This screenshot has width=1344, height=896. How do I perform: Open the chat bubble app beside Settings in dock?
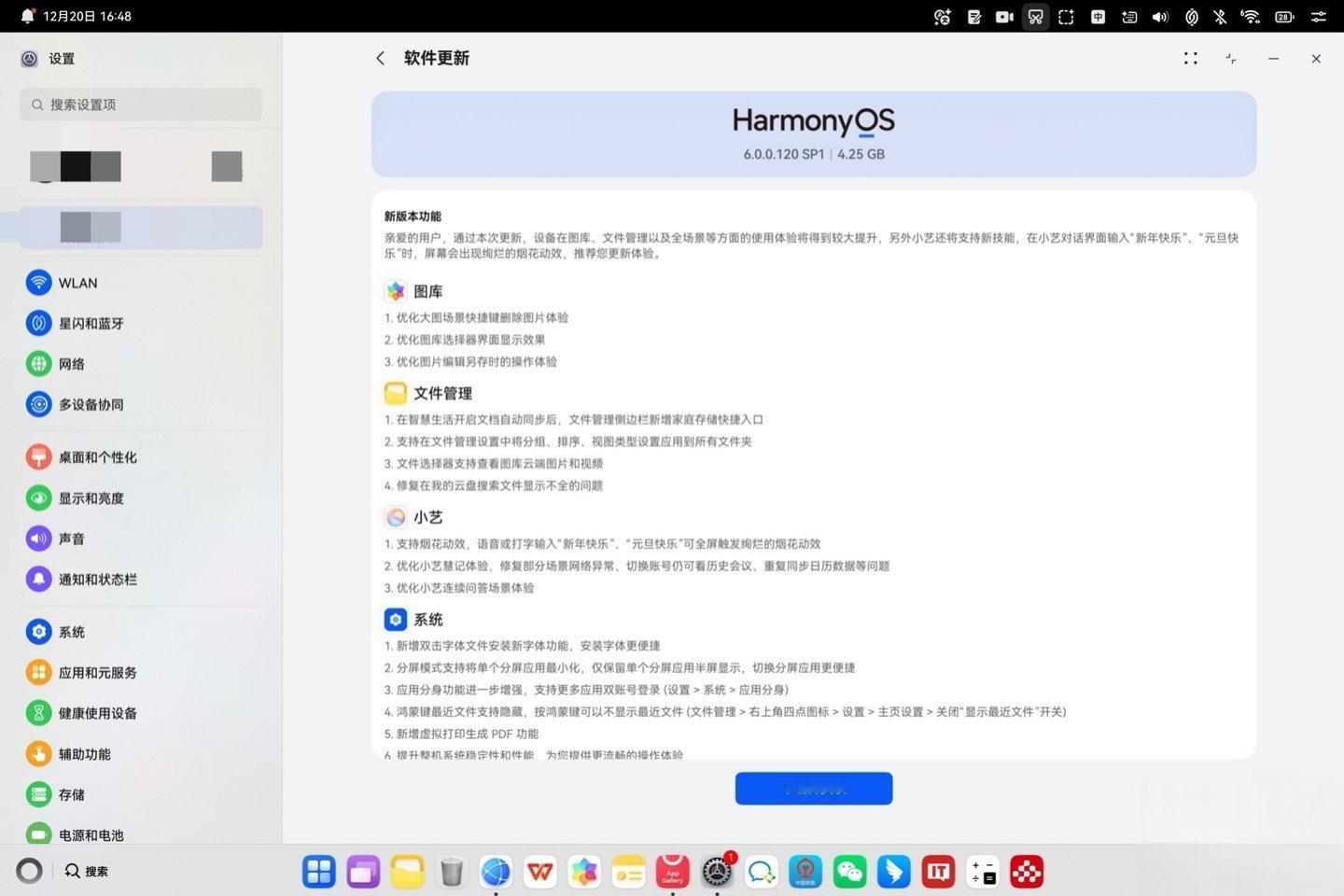click(762, 872)
